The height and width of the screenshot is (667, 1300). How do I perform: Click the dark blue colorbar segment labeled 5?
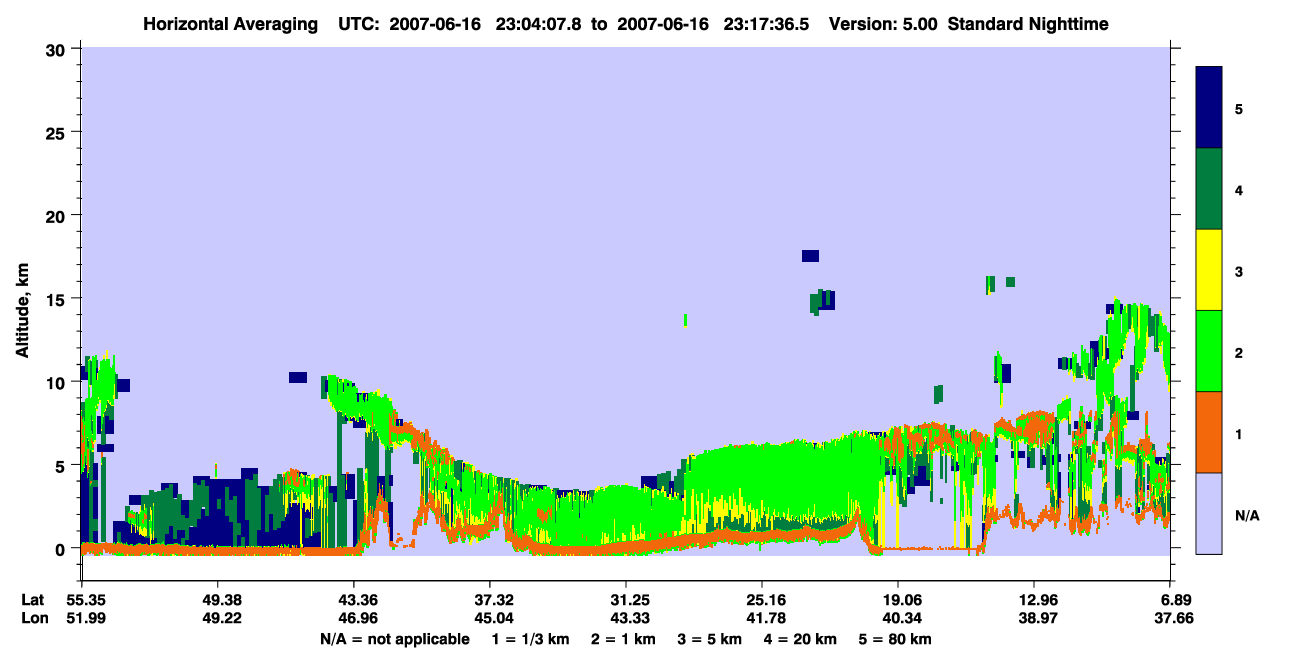tap(1209, 107)
